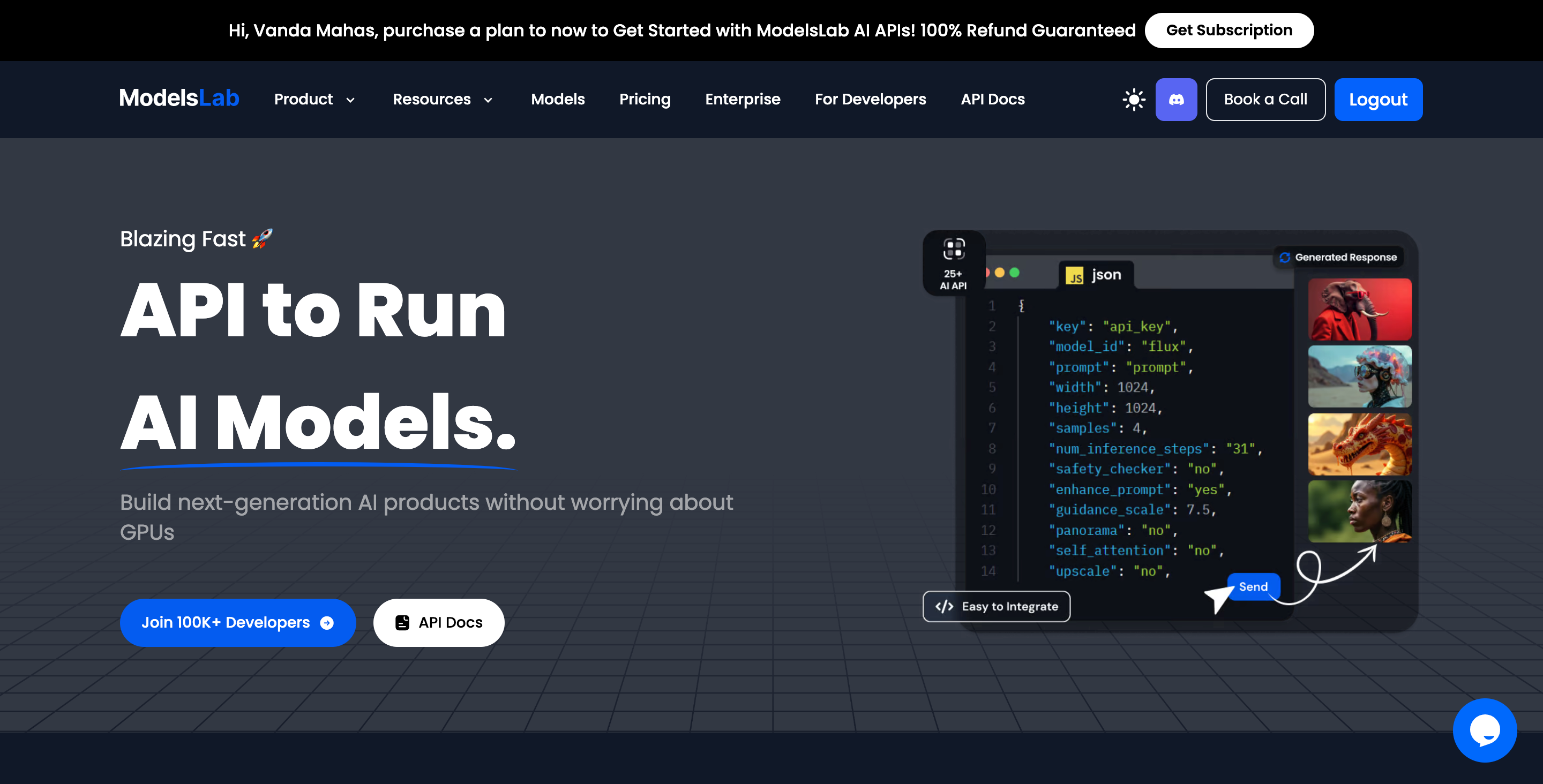This screenshot has width=1543, height=784.
Task: Click the Easy to Integrate code badge
Action: (997, 606)
